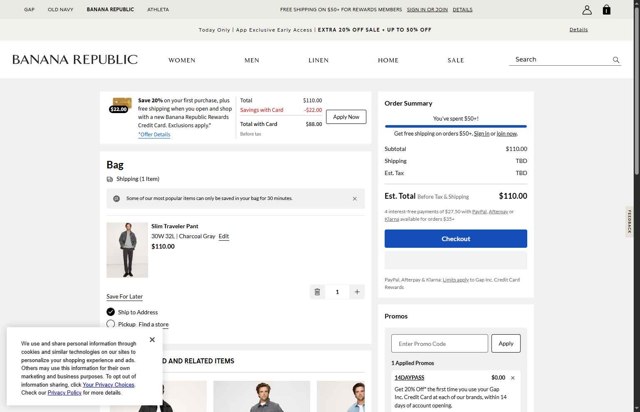Open the SALE menu
The height and width of the screenshot is (412, 640).
456,60
